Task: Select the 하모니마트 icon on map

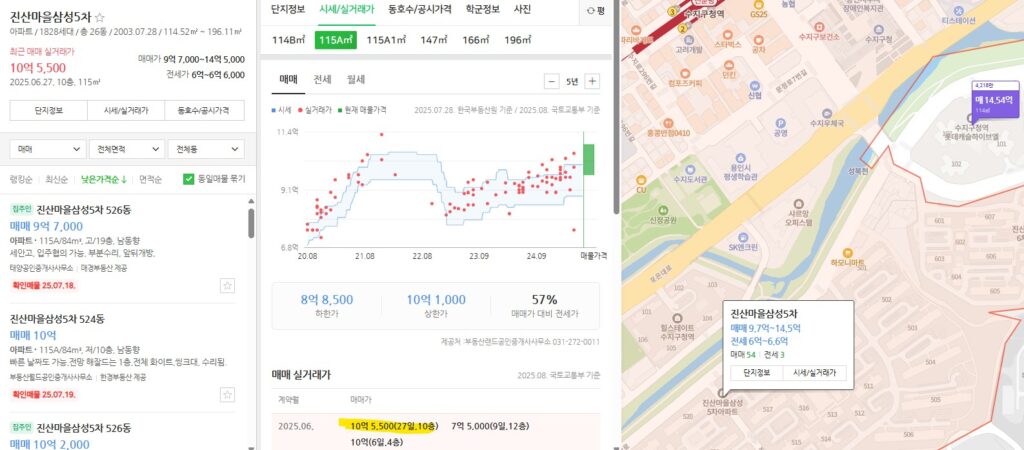Action: coord(847,252)
